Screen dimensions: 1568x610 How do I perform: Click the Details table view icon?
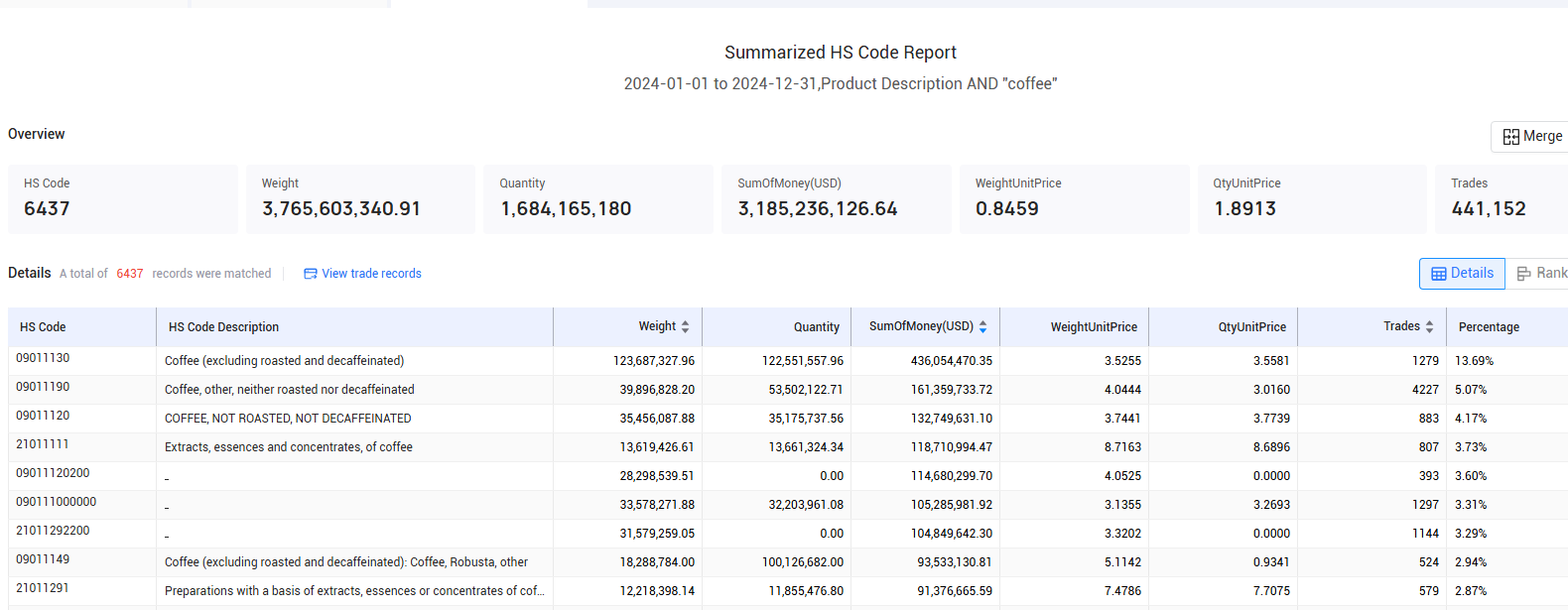[x=1439, y=274]
